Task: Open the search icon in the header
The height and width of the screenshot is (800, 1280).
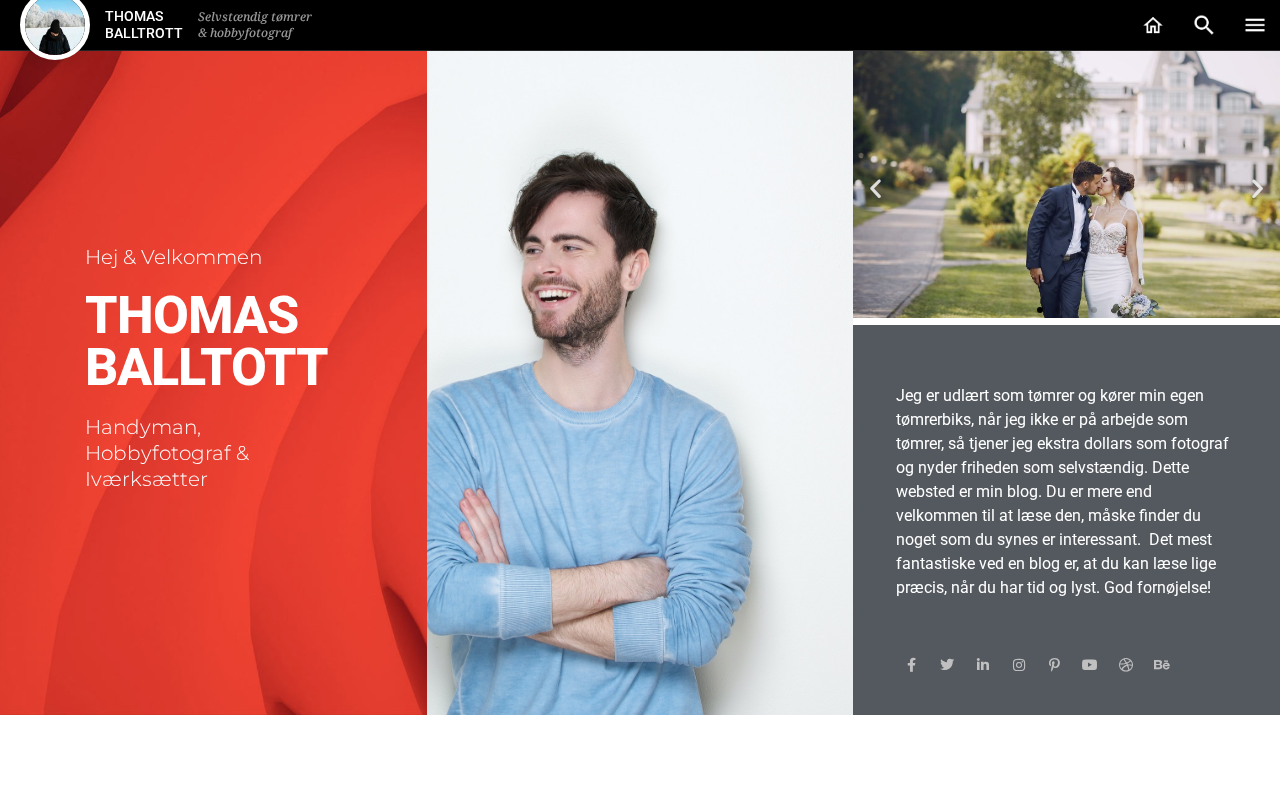Action: 1204,25
